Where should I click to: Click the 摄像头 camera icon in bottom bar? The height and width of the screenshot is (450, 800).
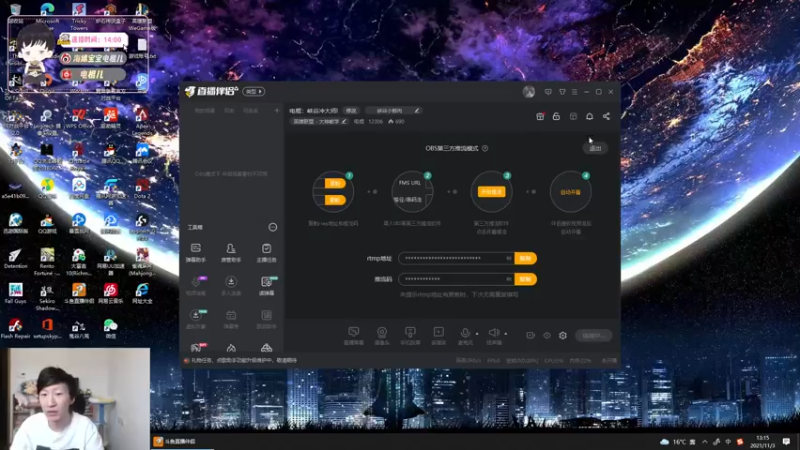pyautogui.click(x=382, y=335)
